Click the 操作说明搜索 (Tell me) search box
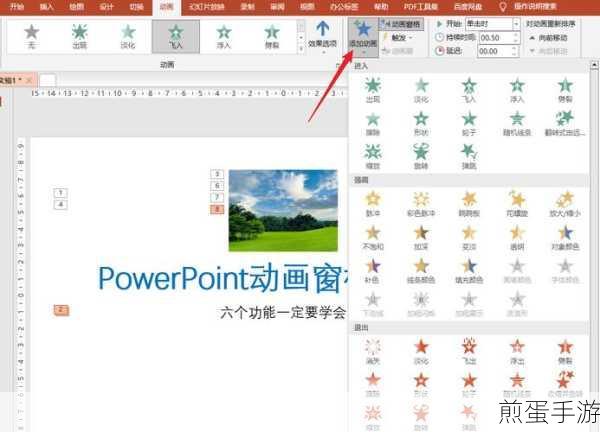The image size is (600, 432). point(535,6)
